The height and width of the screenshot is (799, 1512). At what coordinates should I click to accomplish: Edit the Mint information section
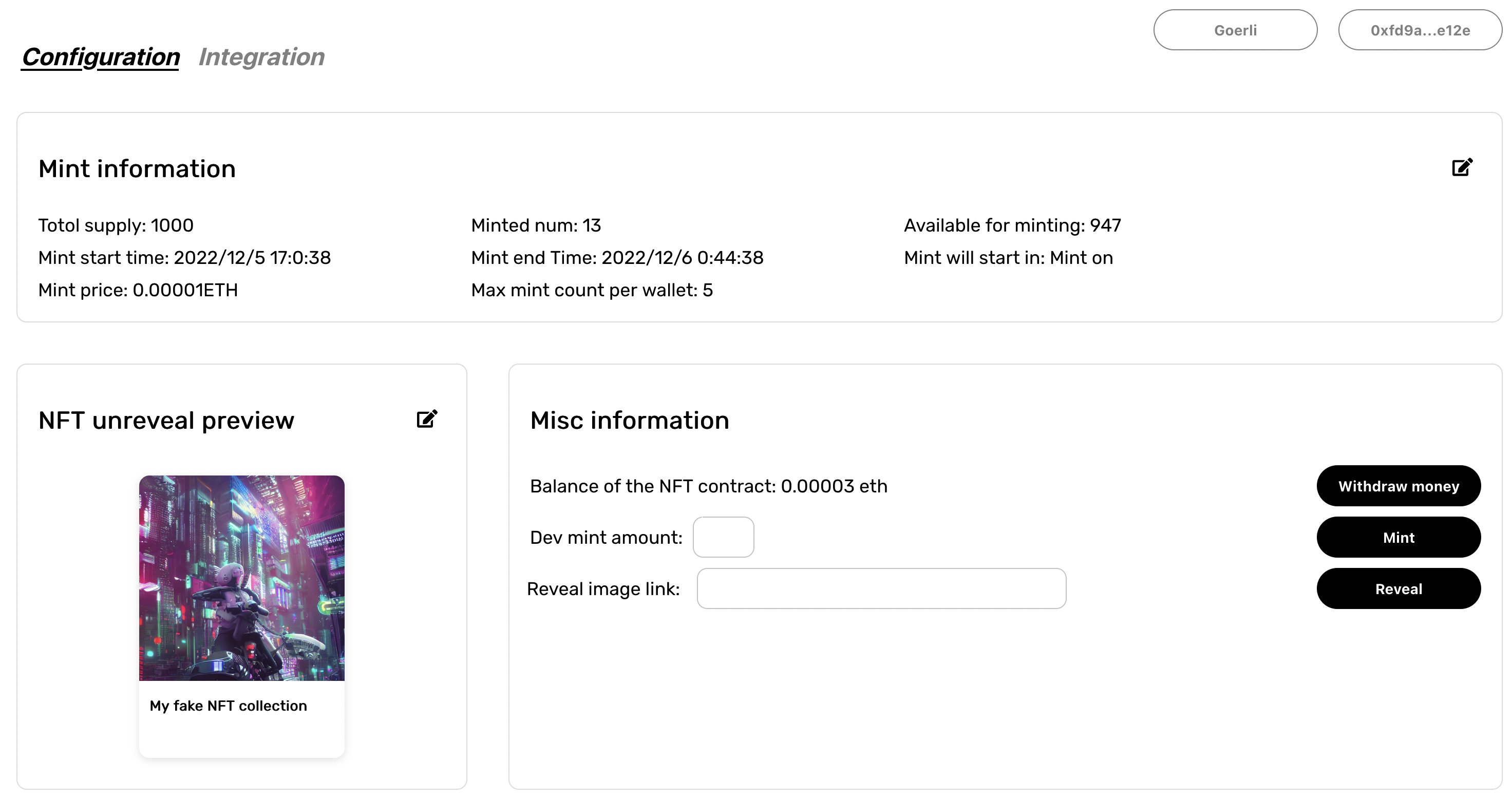coord(1462,168)
